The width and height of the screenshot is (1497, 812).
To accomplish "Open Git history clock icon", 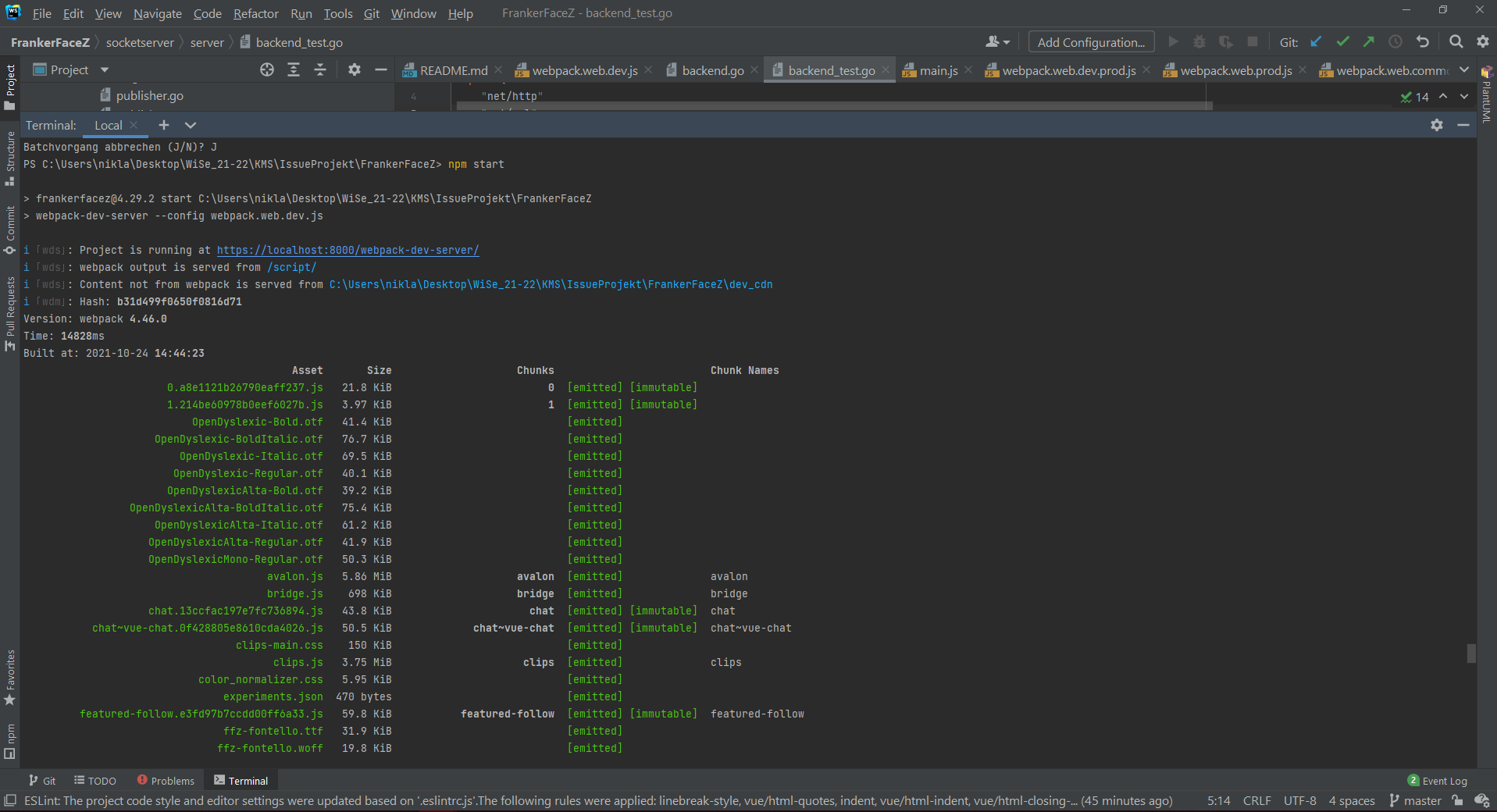I will click(x=1395, y=42).
